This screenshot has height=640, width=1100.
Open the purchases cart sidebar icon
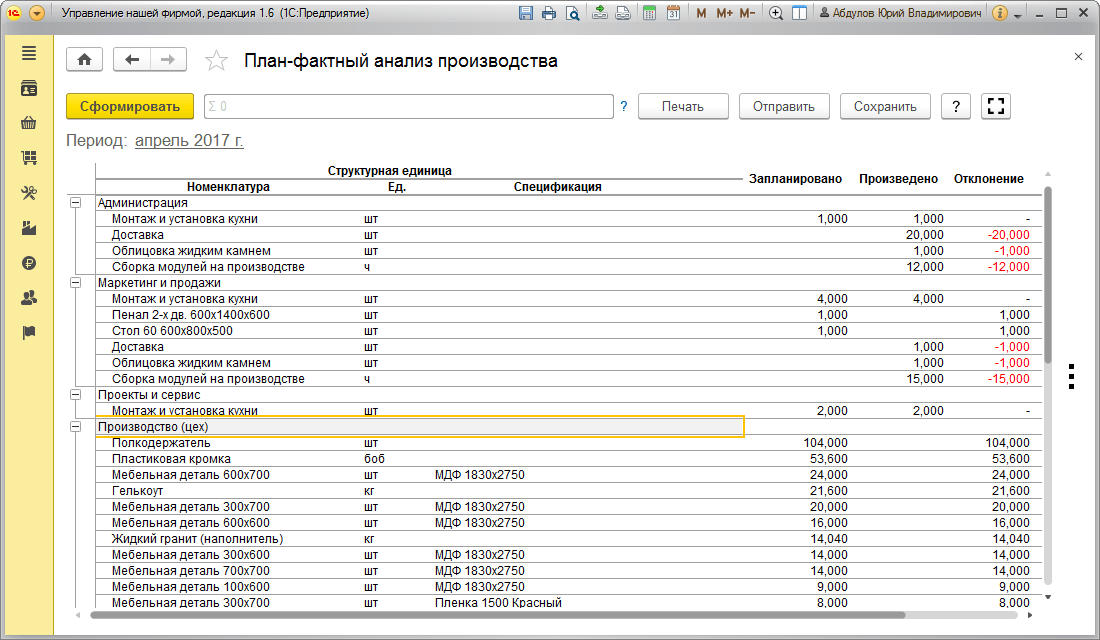[x=29, y=158]
